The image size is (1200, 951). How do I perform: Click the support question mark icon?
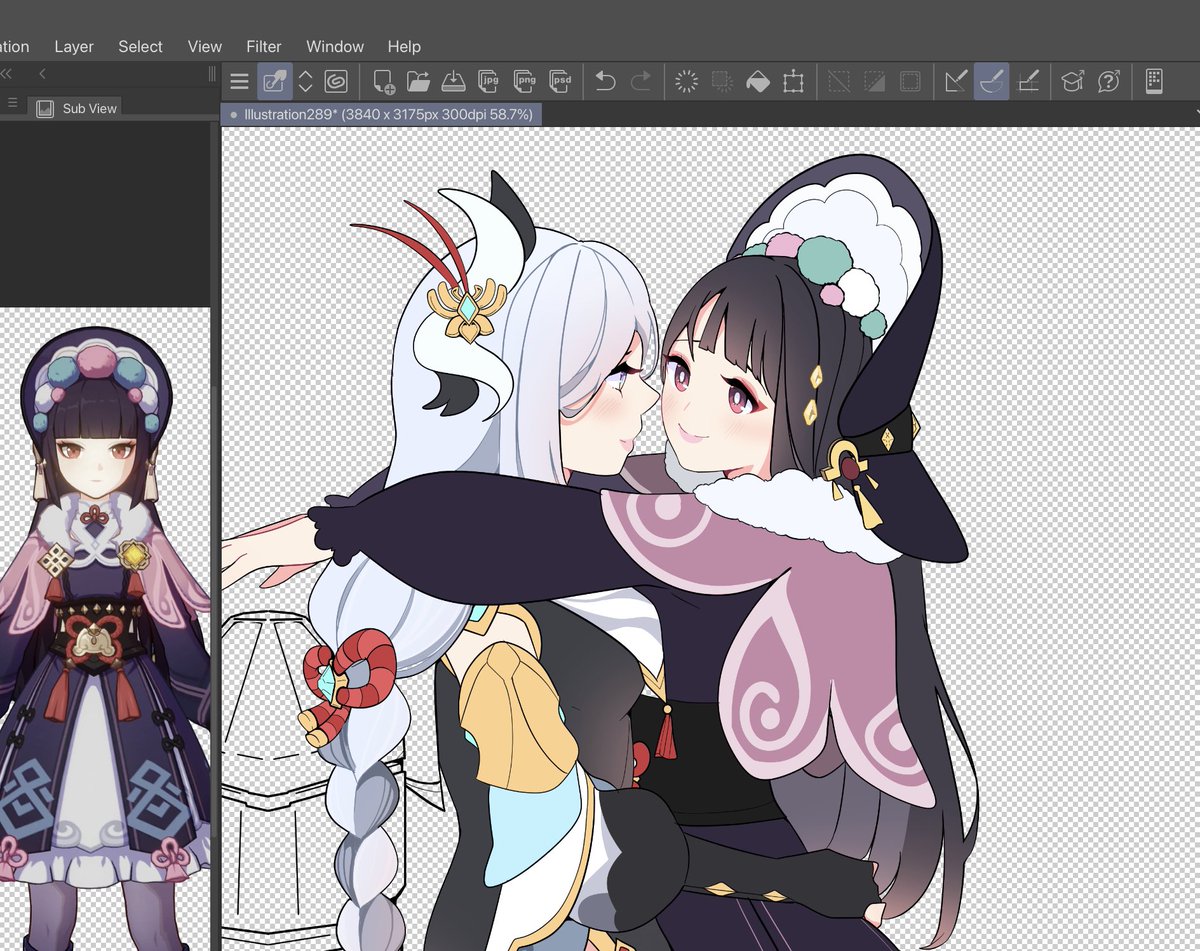[1108, 82]
